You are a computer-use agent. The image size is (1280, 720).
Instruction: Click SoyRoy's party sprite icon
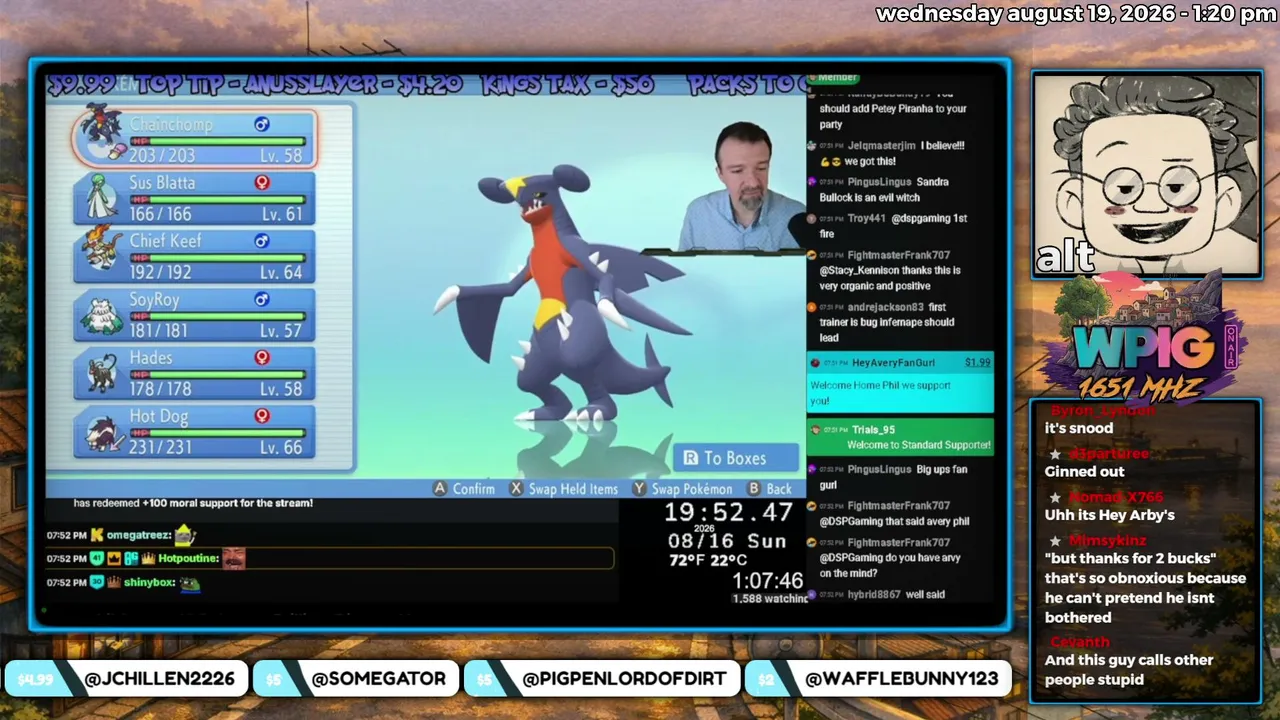point(101,314)
